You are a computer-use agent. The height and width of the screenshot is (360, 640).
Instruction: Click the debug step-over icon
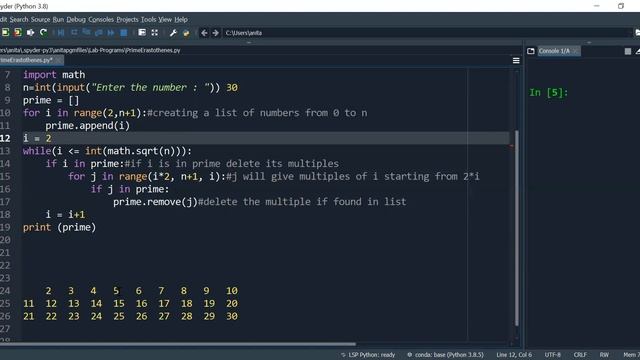click(74, 33)
